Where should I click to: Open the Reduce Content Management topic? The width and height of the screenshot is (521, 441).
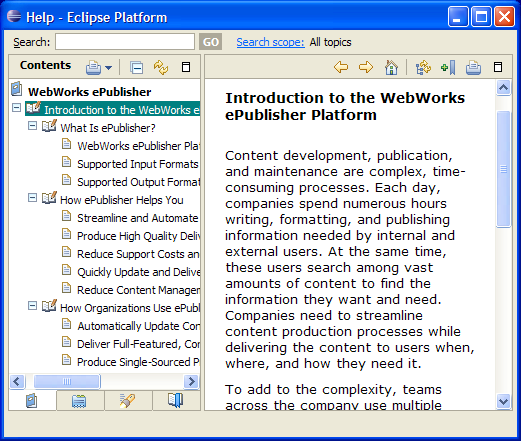[x=138, y=290]
